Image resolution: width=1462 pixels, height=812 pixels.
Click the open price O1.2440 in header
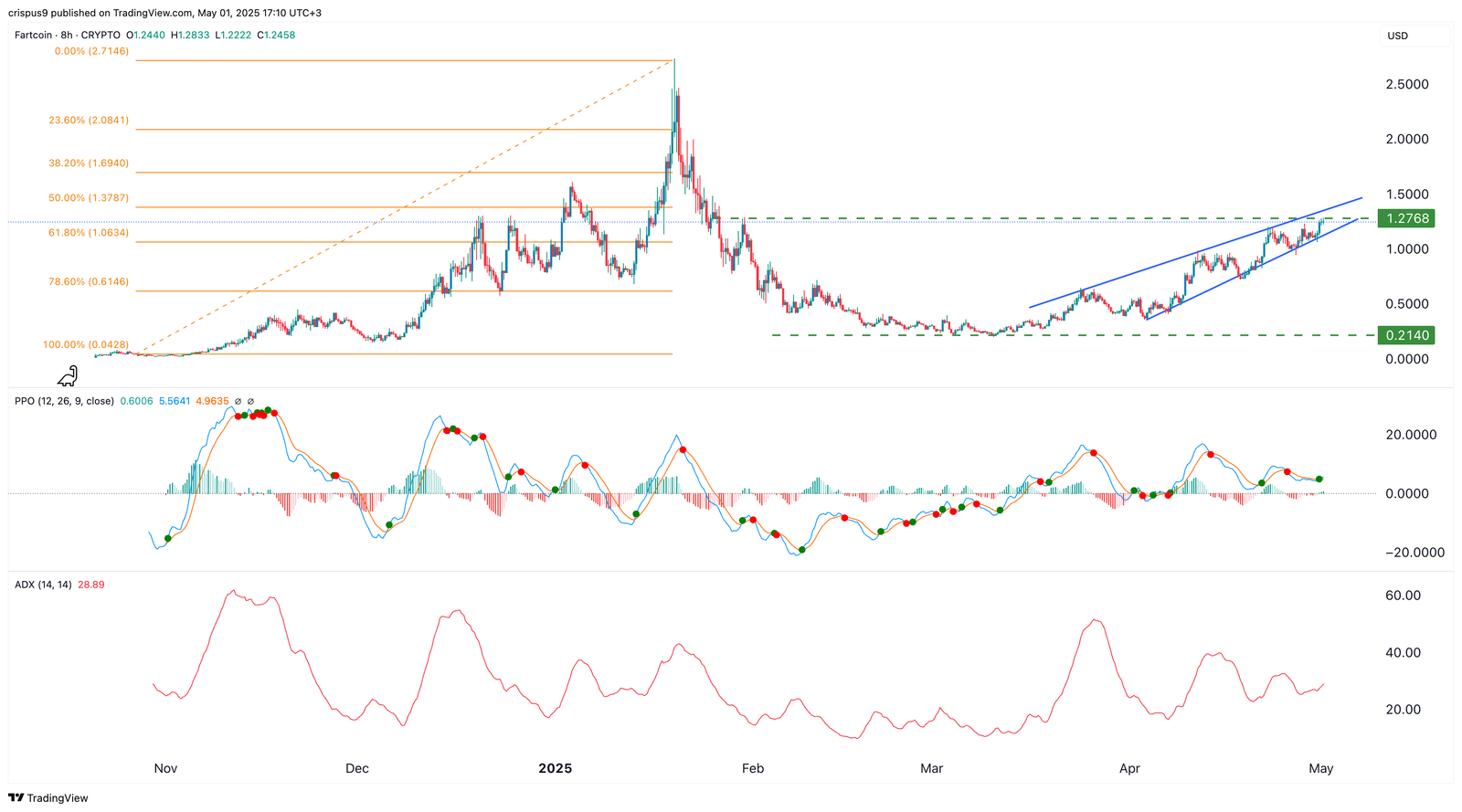tap(145, 35)
